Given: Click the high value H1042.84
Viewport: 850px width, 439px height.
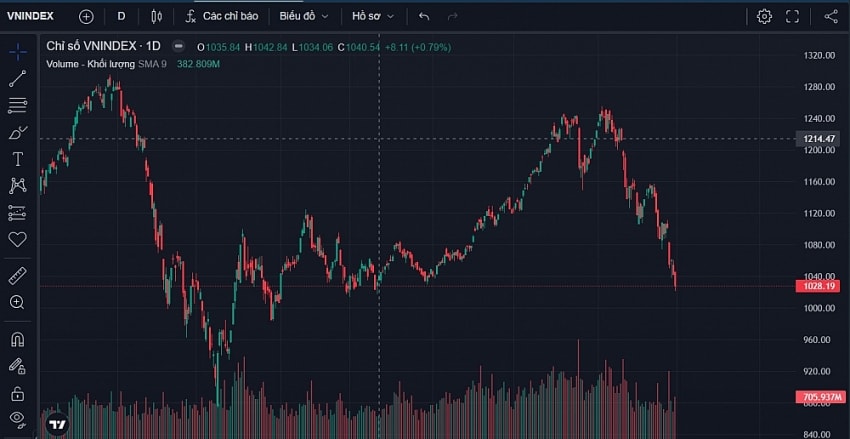Looking at the screenshot, I should 266,47.
